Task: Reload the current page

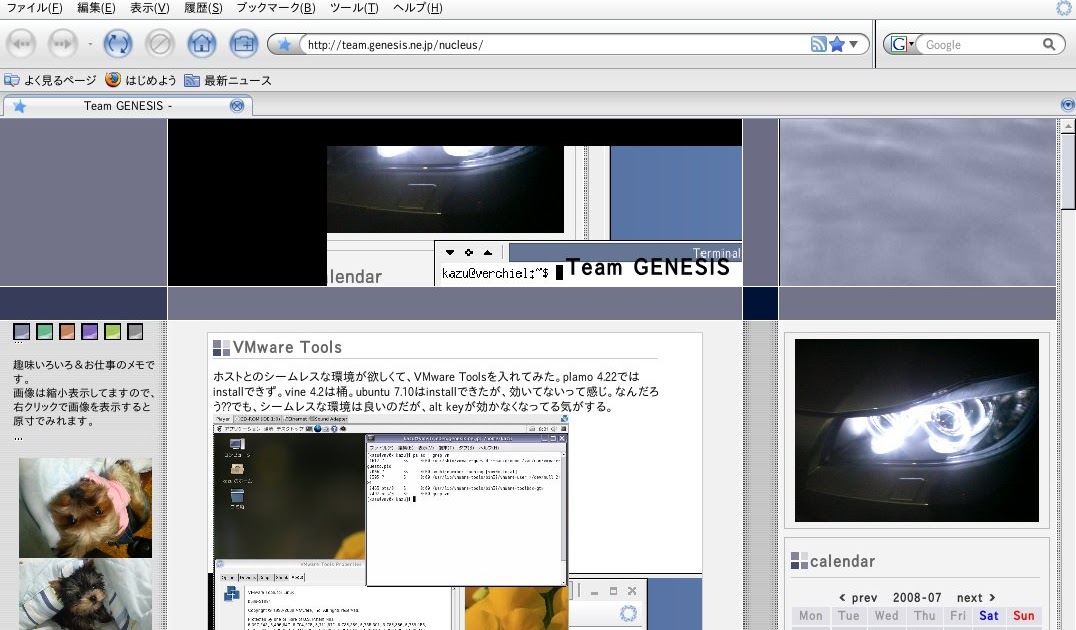Action: [118, 44]
